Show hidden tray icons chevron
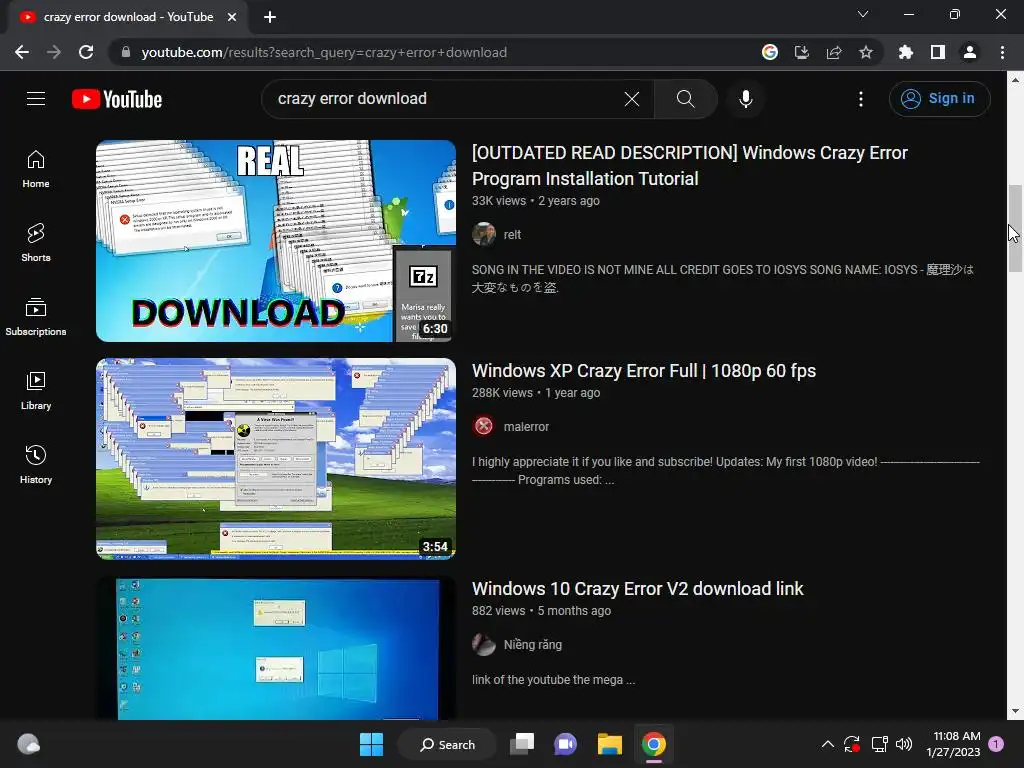 click(827, 744)
